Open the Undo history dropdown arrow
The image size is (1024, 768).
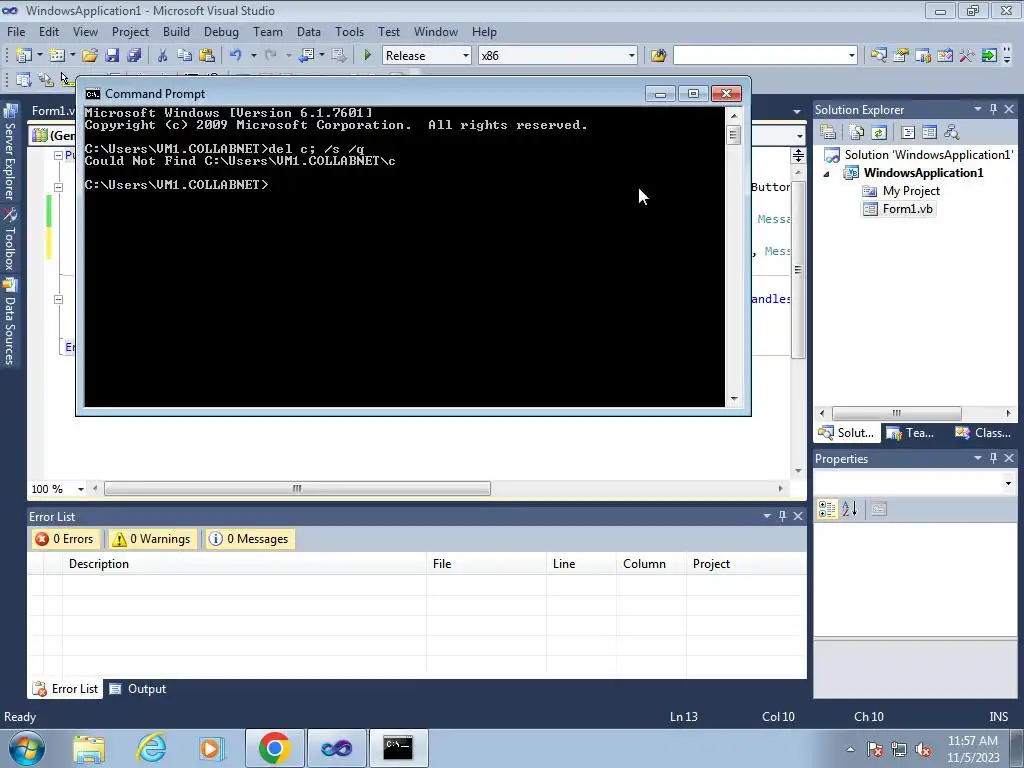click(x=253, y=56)
